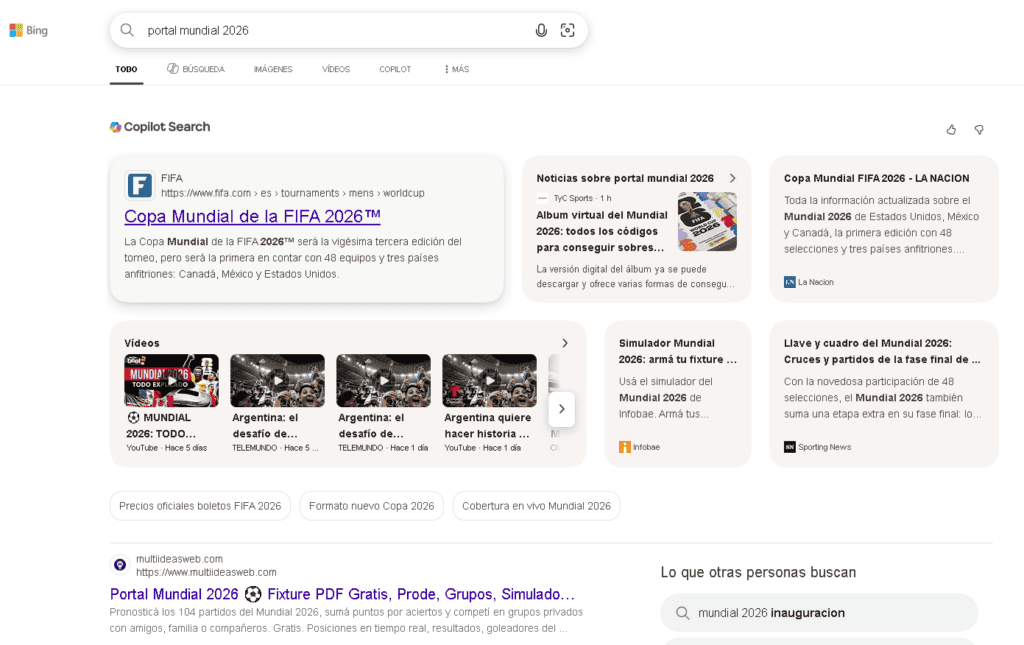Open Portal Mundial 2026 multiideasweb result
Image resolution: width=1024 pixels, height=645 pixels.
click(x=342, y=594)
